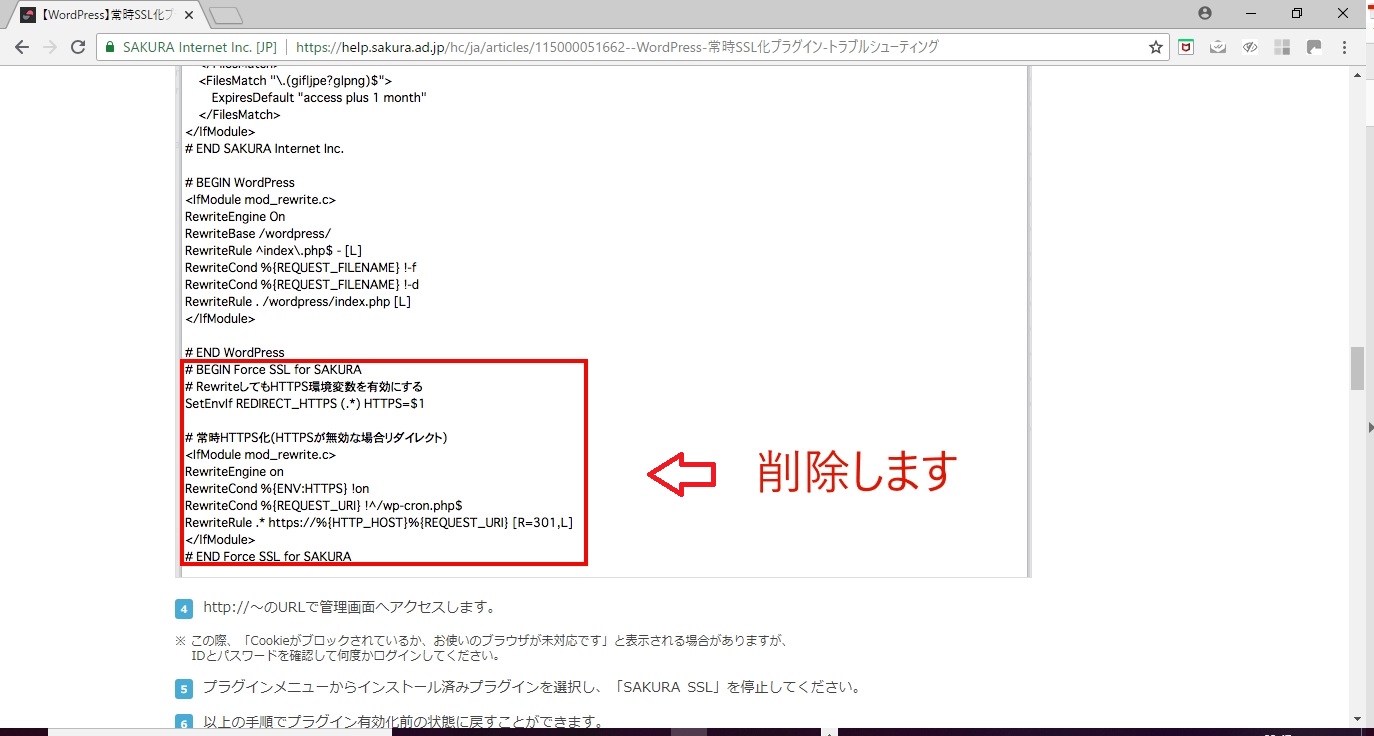Click 'ExpiresDefault "access plus 1 month"' line
1374x736 pixels.
coord(319,98)
